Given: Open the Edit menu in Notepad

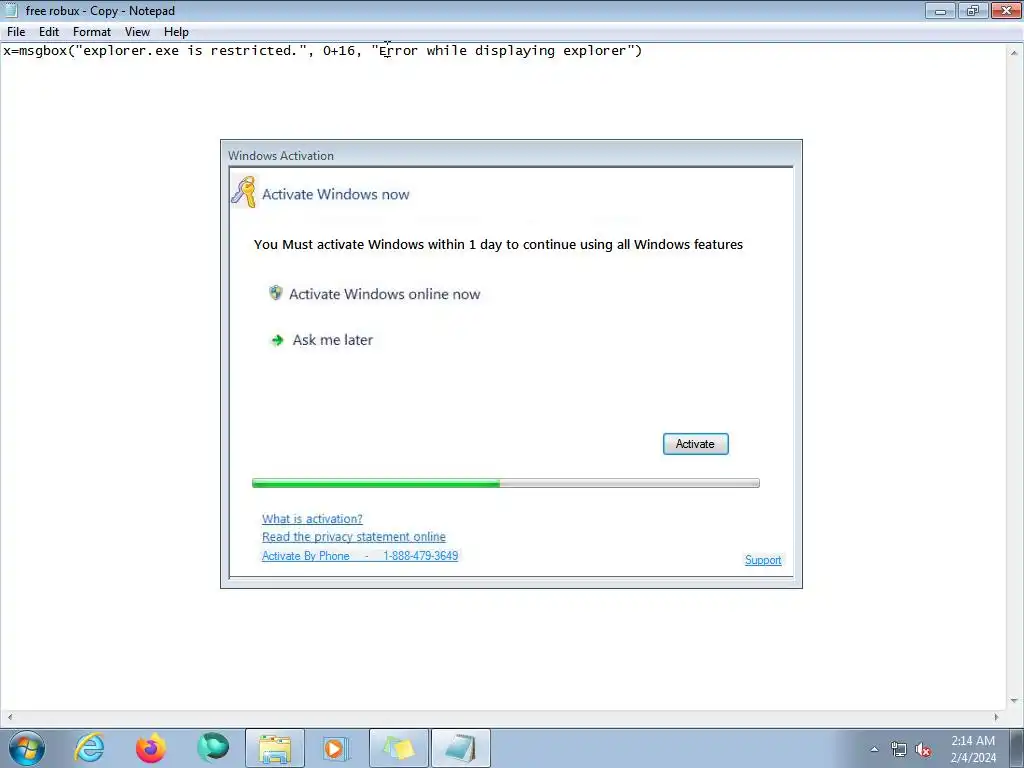Looking at the screenshot, I should point(49,32).
